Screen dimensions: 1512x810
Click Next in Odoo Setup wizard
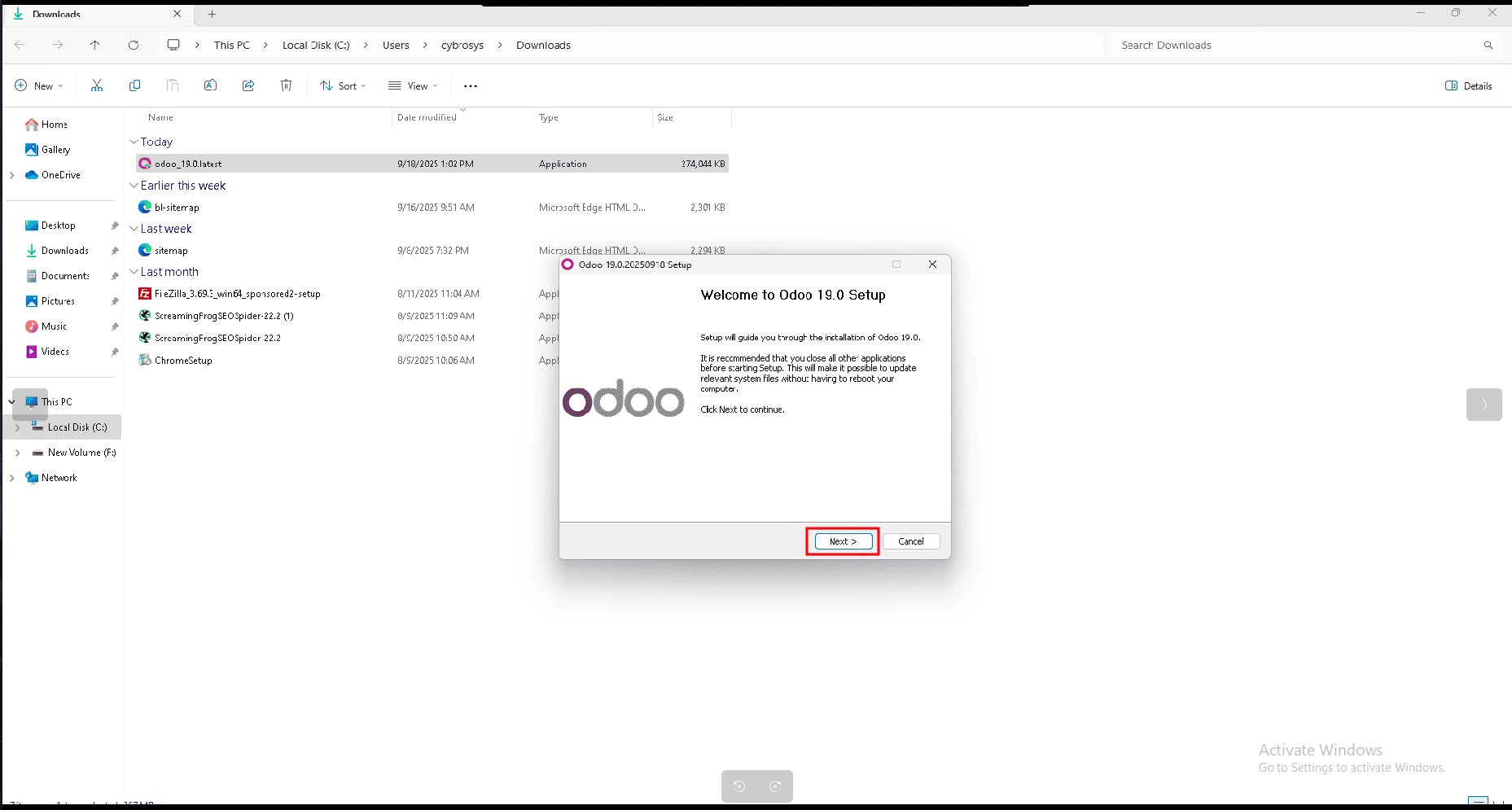(844, 541)
